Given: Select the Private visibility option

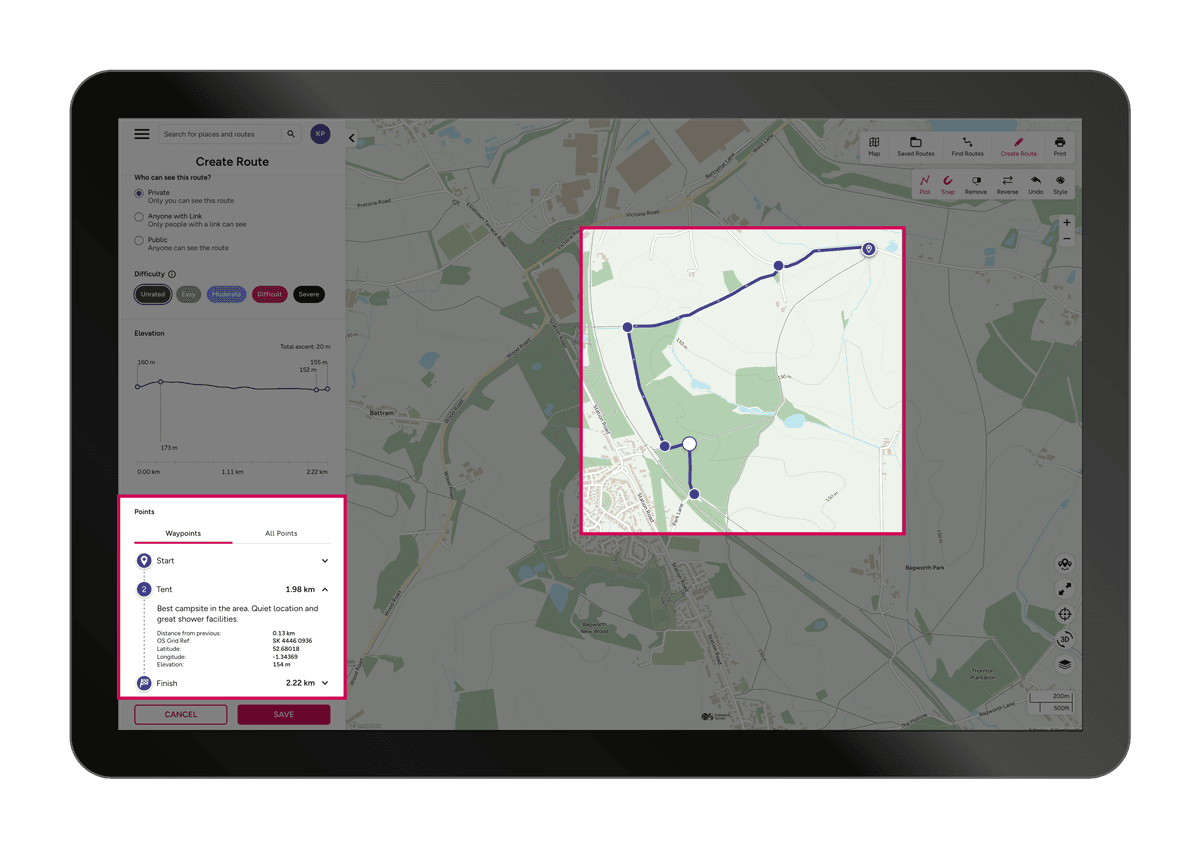Looking at the screenshot, I should click(x=139, y=192).
